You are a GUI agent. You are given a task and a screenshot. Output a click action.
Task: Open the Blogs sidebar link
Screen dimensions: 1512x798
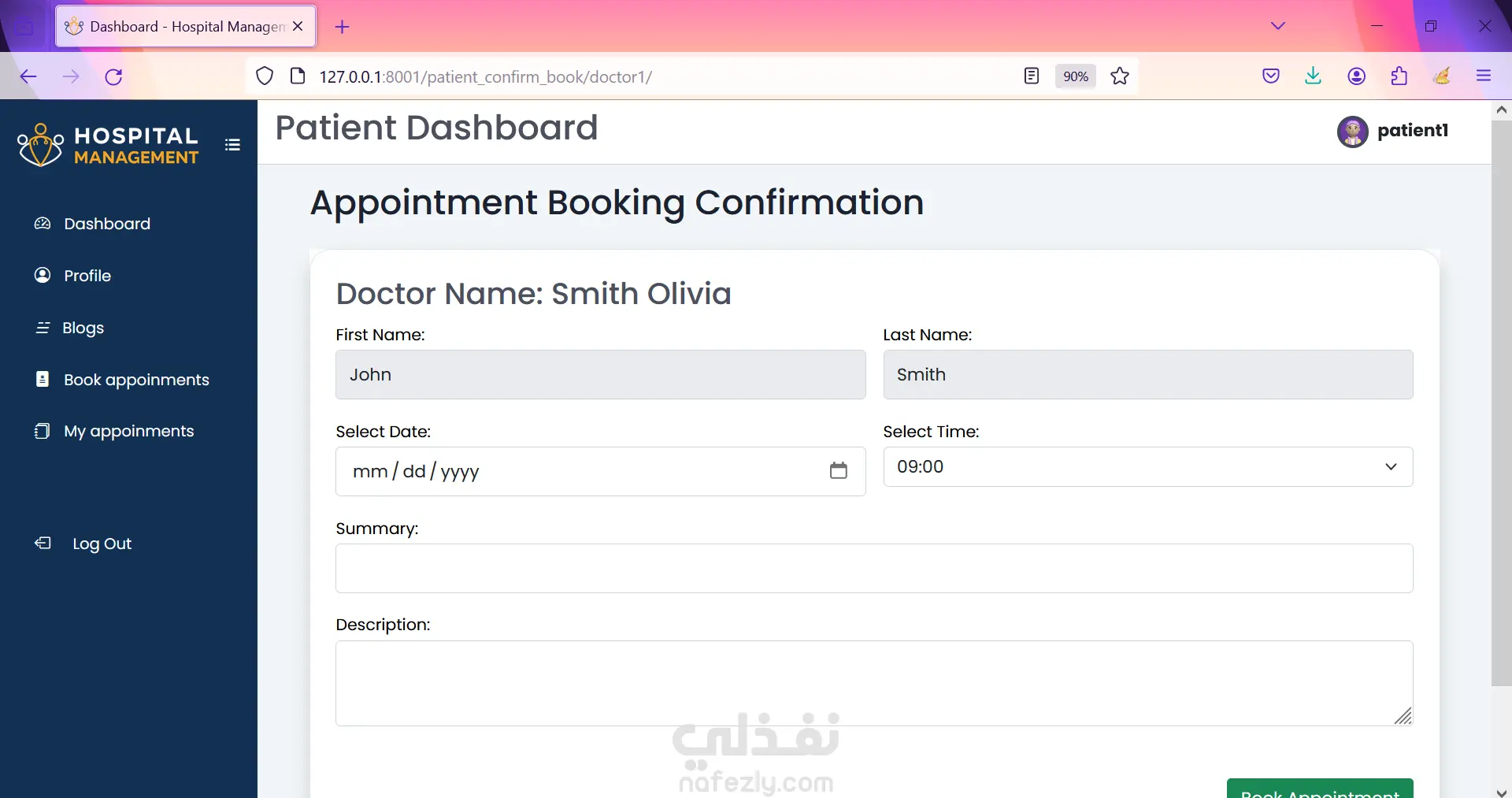83,328
